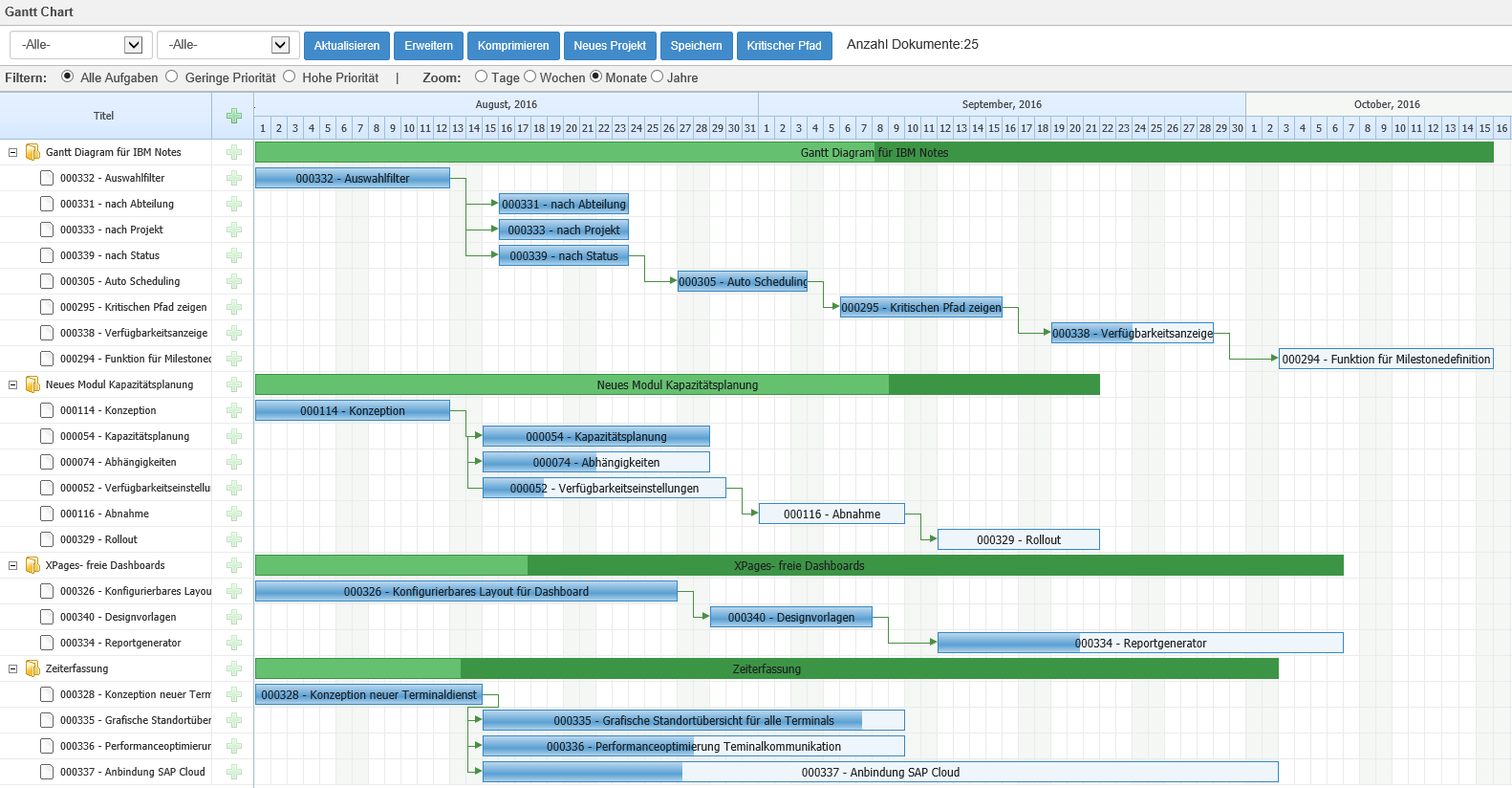
Task: Click plus icon for 000054 - Kapazitätsplanung row
Action: pos(234,436)
